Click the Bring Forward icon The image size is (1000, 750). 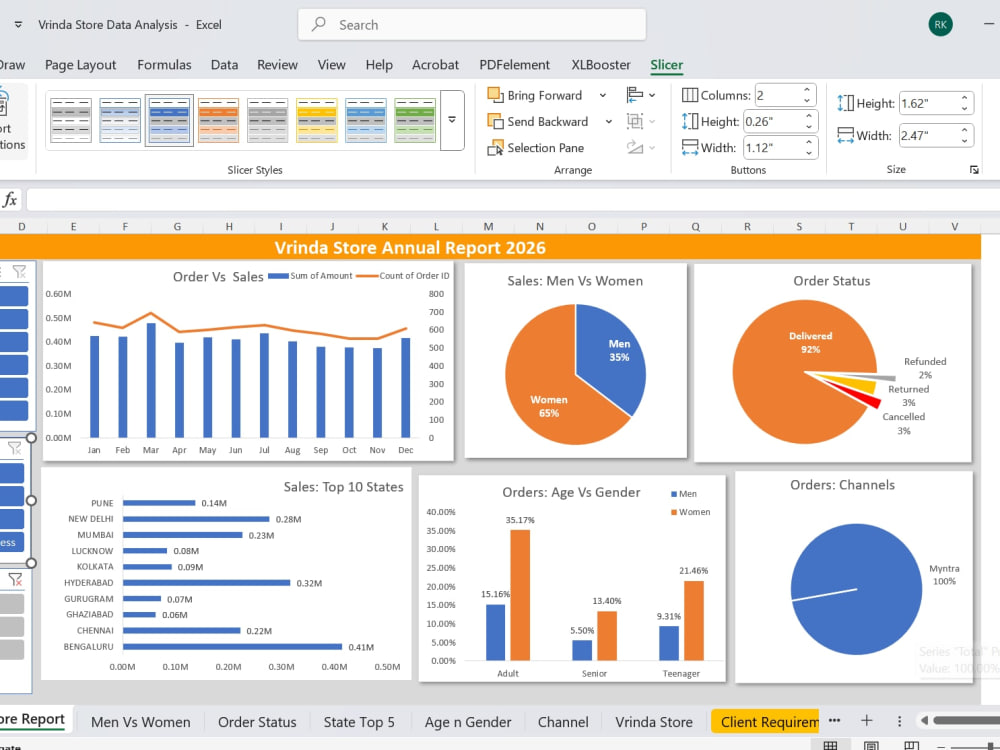tap(496, 95)
